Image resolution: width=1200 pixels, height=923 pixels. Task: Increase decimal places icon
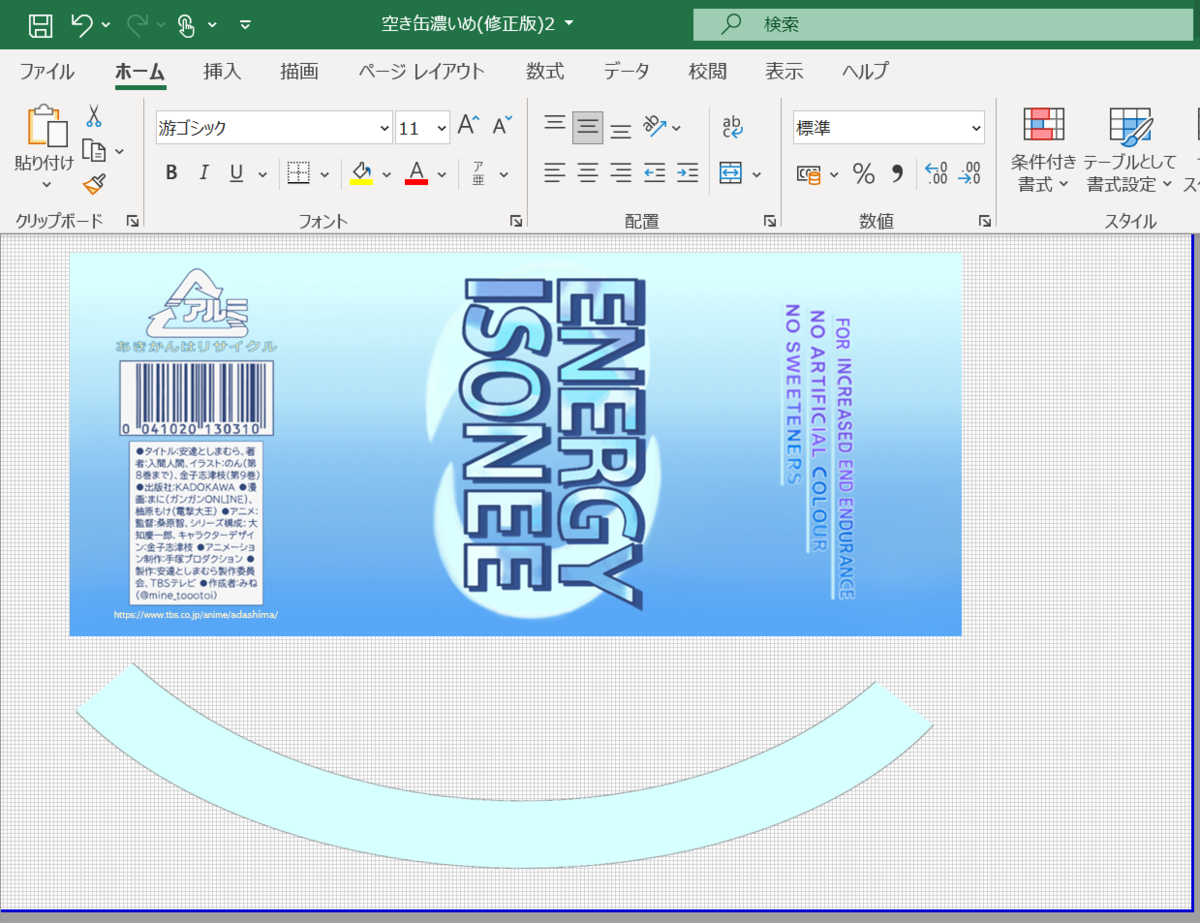tap(936, 173)
